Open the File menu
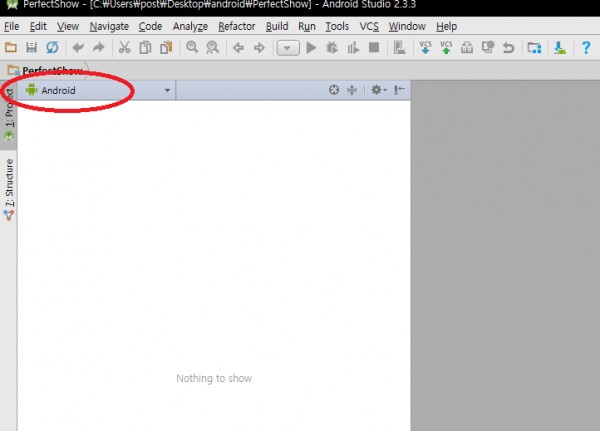 (x=11, y=26)
